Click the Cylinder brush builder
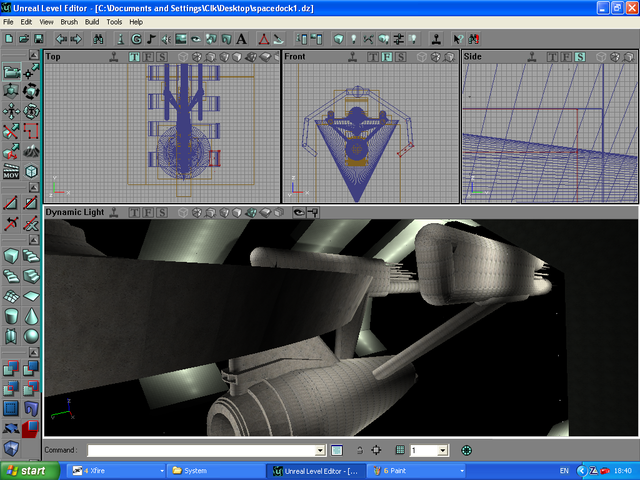This screenshot has height=480, width=640. click(x=11, y=316)
